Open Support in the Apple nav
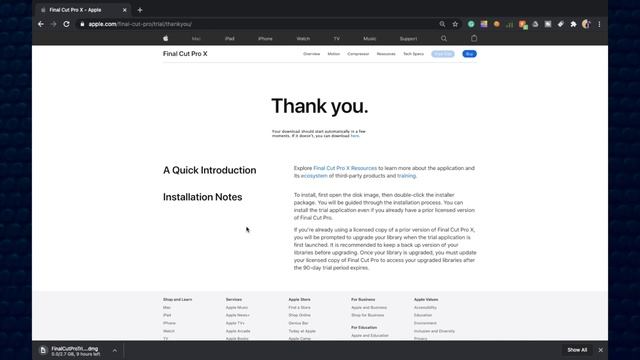 pyautogui.click(x=408, y=39)
